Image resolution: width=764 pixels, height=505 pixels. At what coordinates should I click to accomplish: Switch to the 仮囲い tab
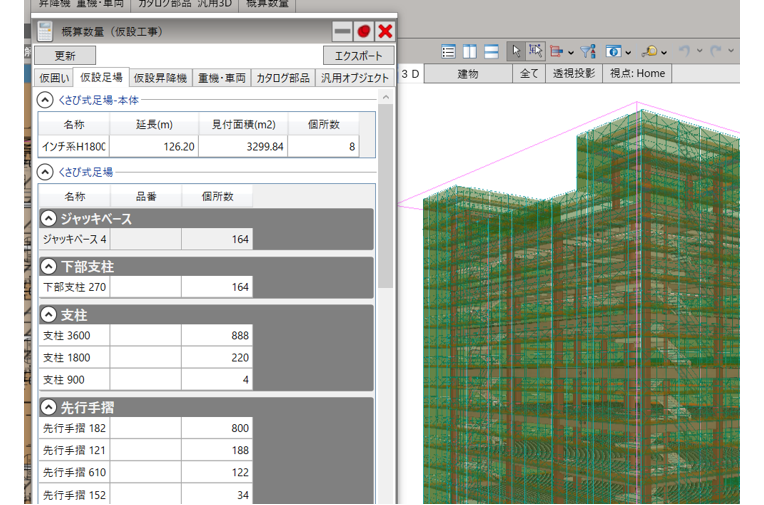(54, 77)
